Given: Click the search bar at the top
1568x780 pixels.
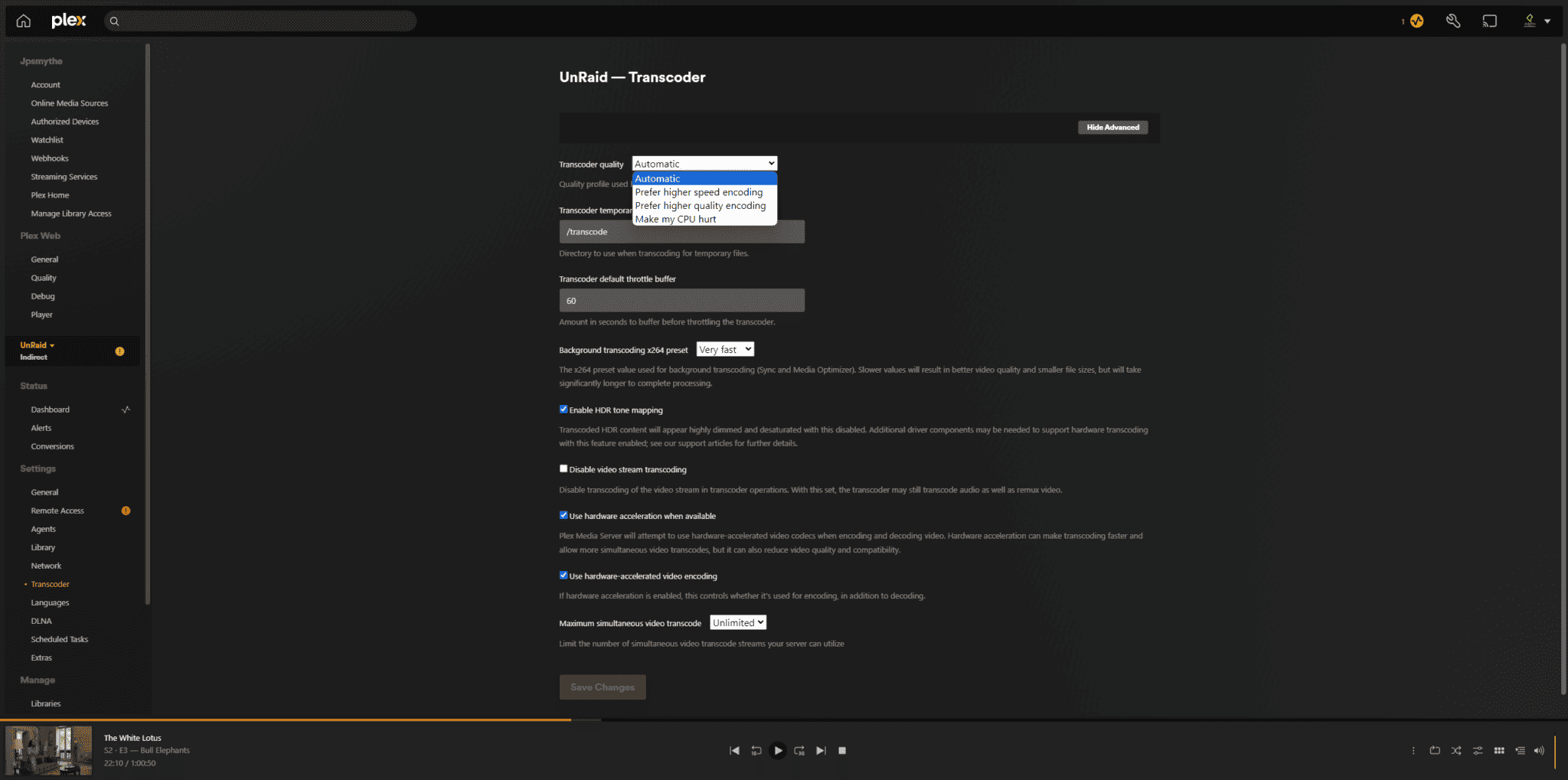Looking at the screenshot, I should (x=260, y=21).
